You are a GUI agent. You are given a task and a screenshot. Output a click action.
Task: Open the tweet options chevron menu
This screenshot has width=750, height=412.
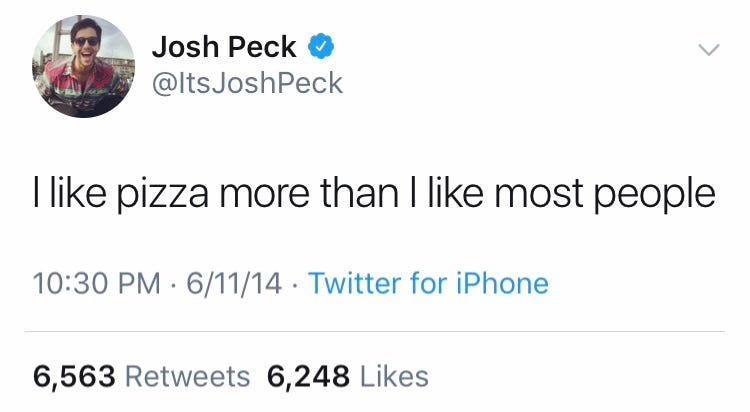click(708, 49)
